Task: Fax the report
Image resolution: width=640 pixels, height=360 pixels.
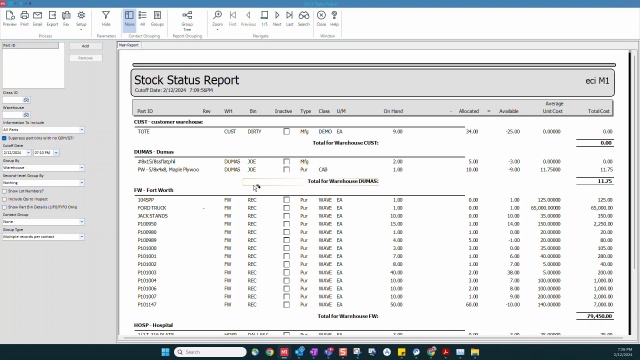Action: [x=66, y=18]
